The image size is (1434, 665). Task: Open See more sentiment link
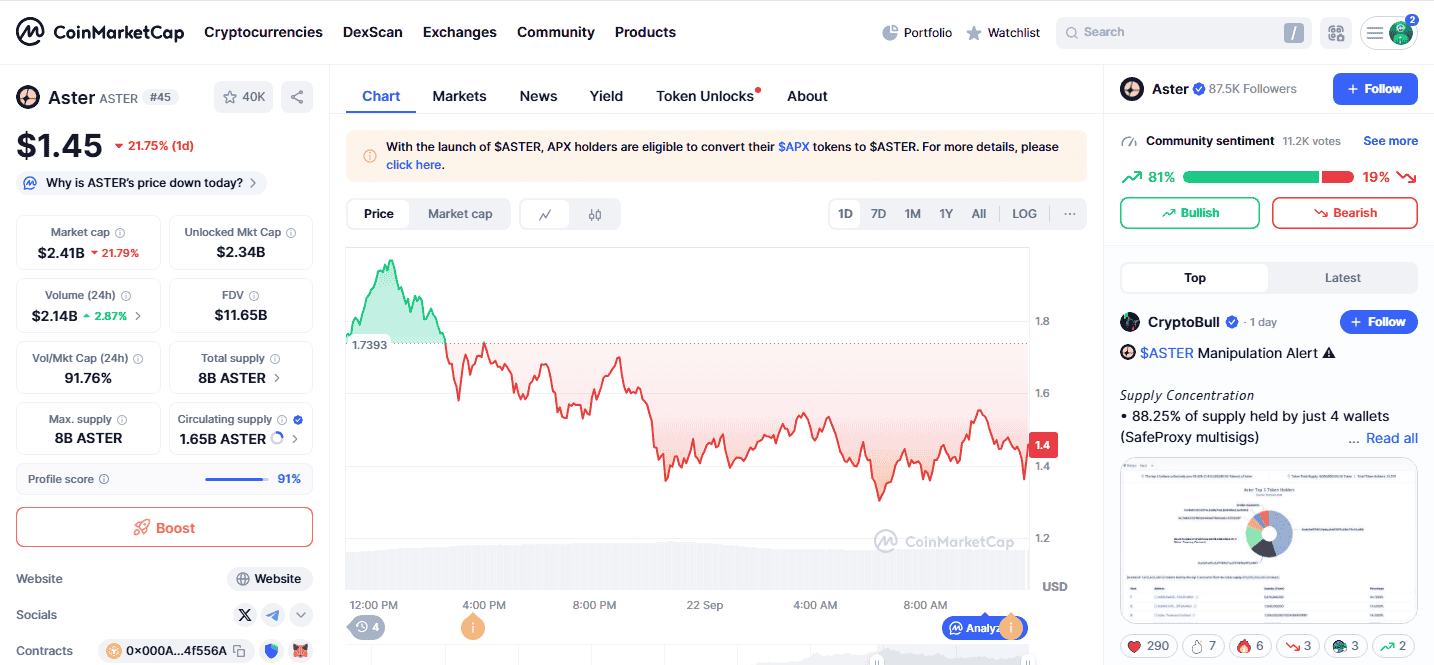(1390, 141)
